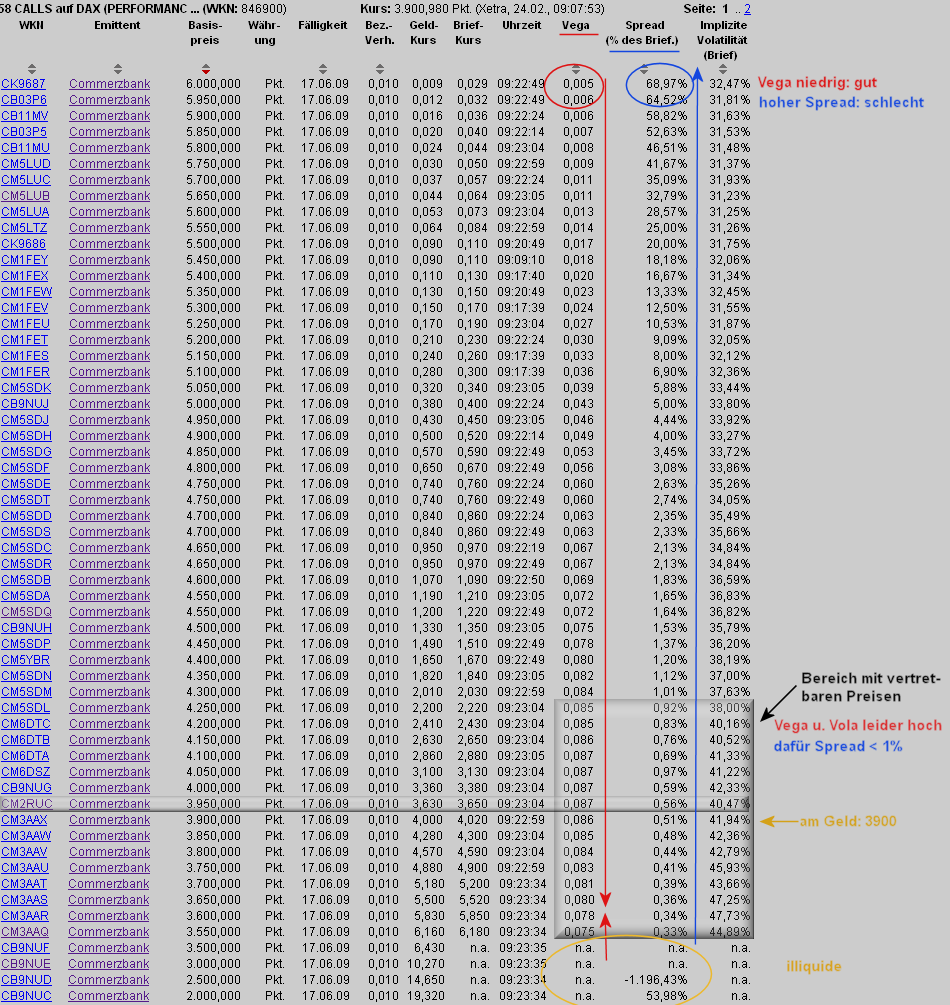Click WKN link CM3AAX
The height and width of the screenshot is (1005, 950).
[25, 820]
